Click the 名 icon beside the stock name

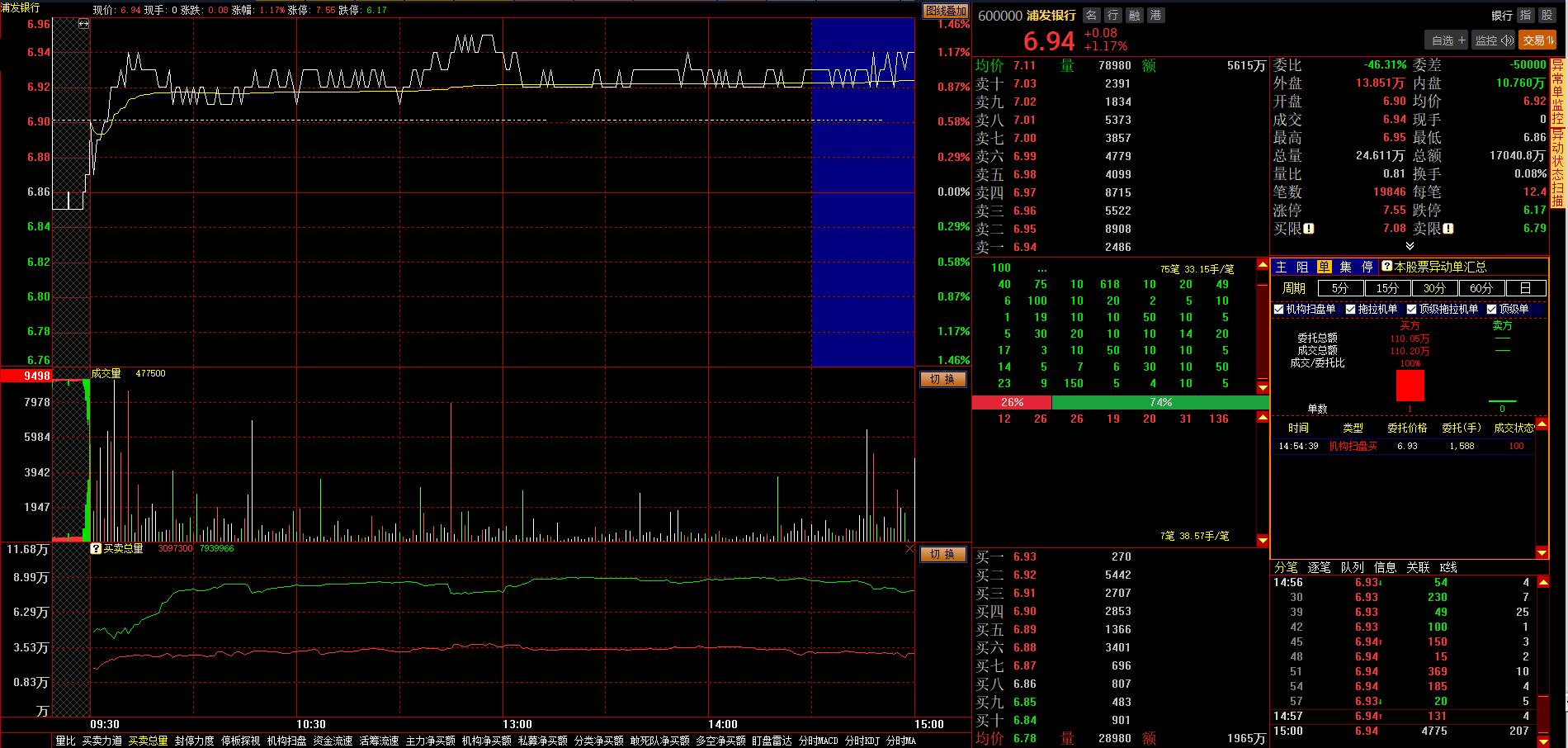pyautogui.click(x=1092, y=16)
